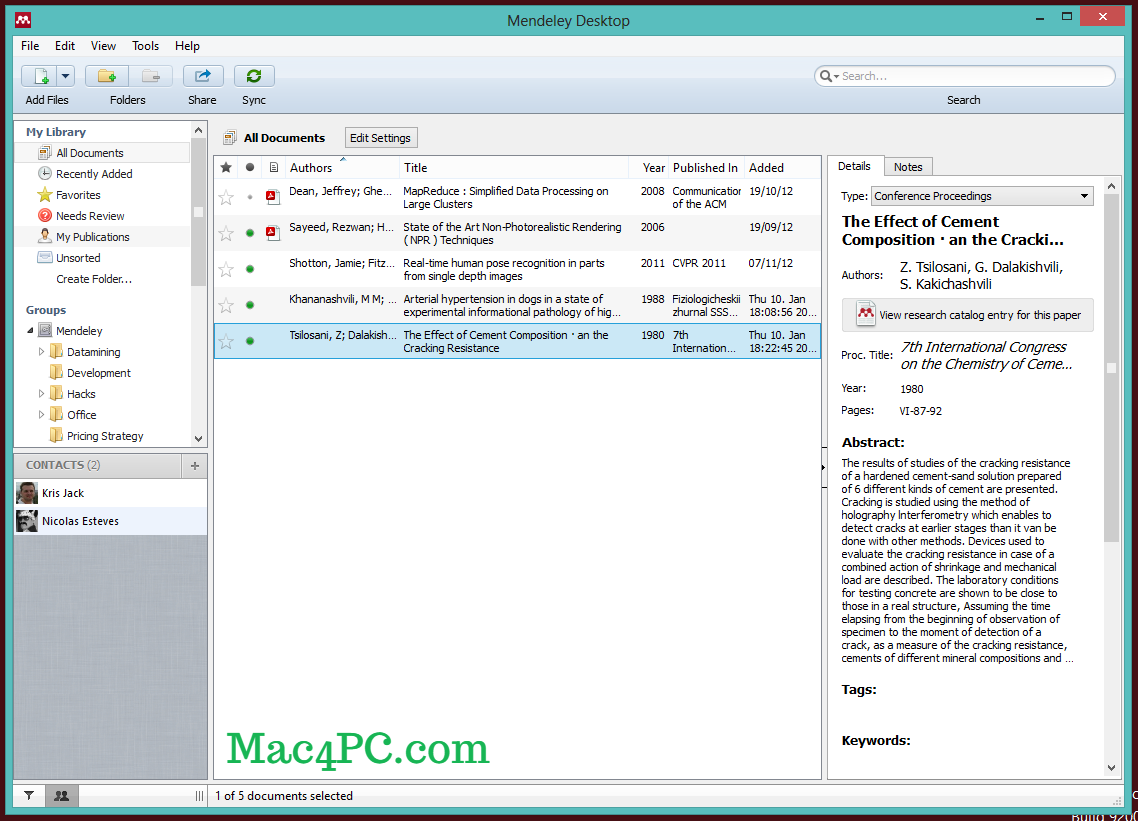1138x821 pixels.
Task: Star the Dean, Jeffrey MapReduce document
Action: coord(226,197)
